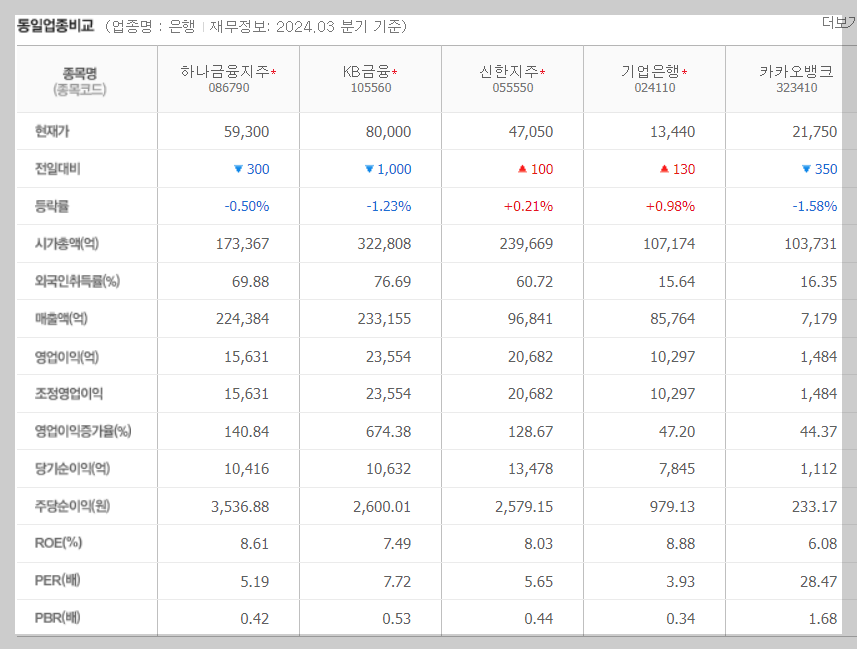The width and height of the screenshot is (857, 649).
Task: Click the PBR(배) row label
Action: tap(57, 618)
